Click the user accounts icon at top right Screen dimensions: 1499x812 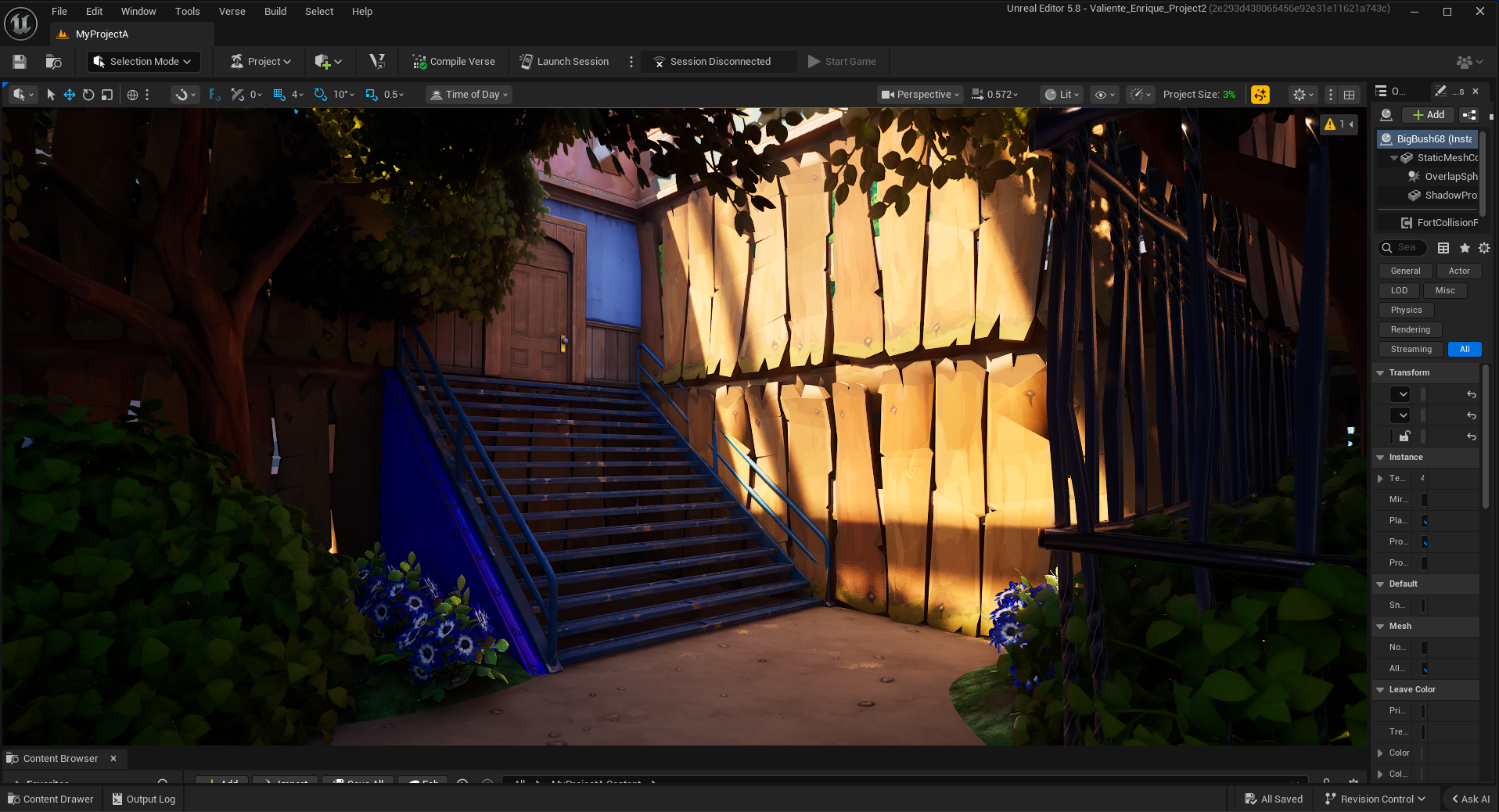click(1468, 62)
